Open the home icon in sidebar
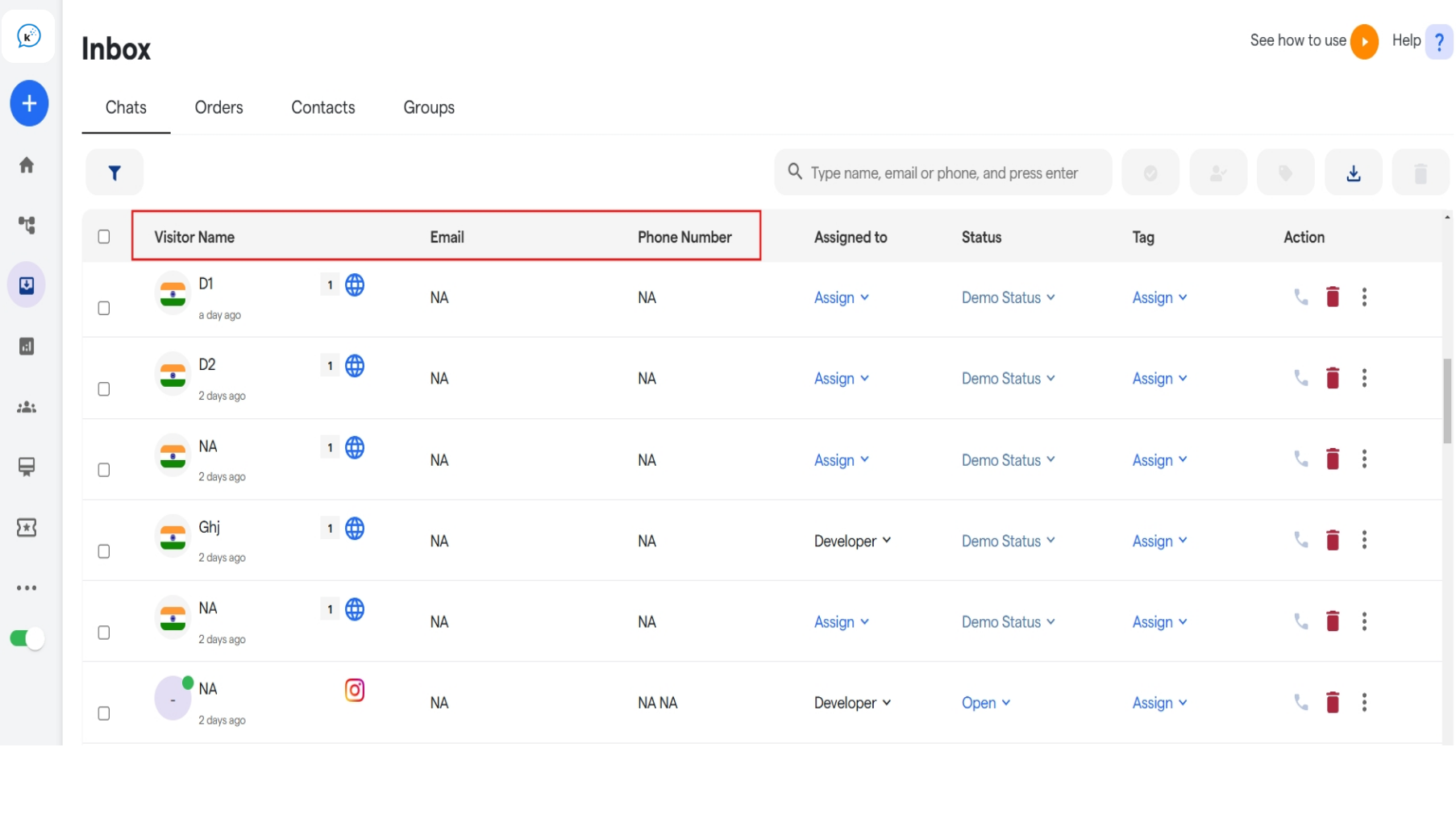This screenshot has width=1456, height=822. [x=27, y=165]
